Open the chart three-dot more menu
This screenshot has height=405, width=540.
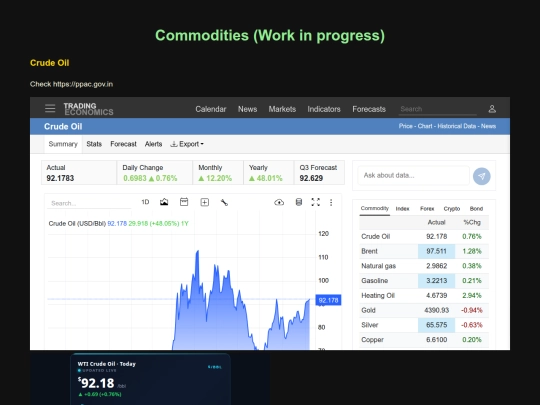click(x=331, y=202)
